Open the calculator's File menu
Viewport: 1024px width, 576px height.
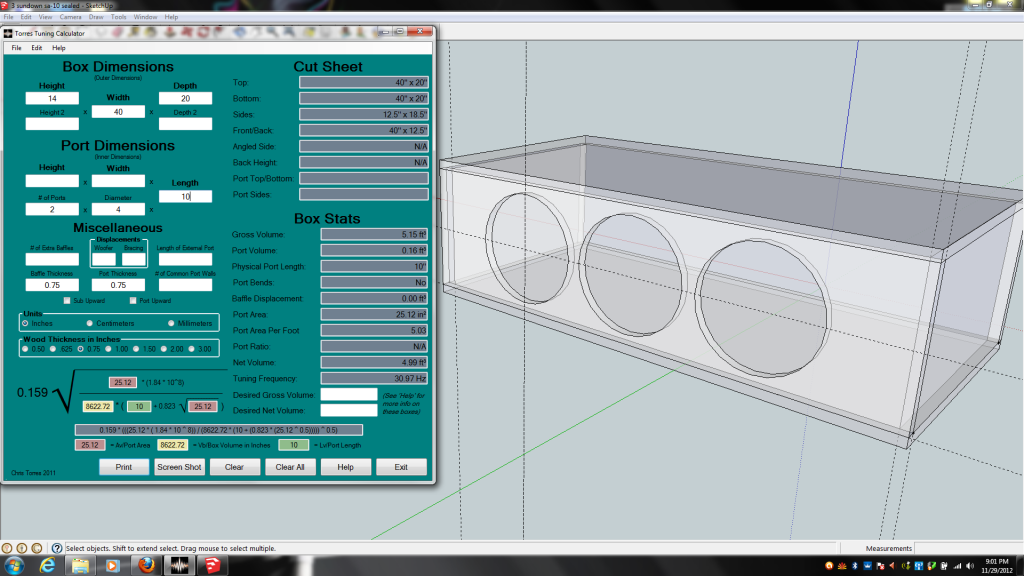(x=16, y=48)
